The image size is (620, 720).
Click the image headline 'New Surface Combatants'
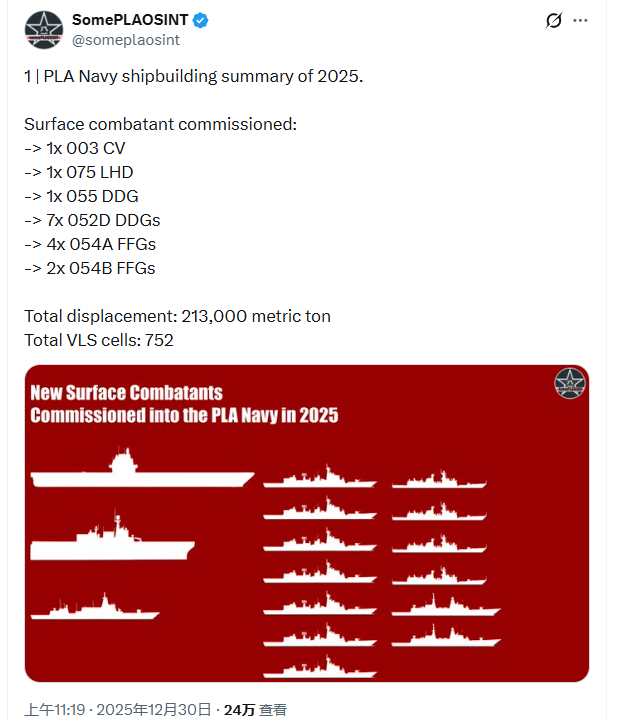127,392
